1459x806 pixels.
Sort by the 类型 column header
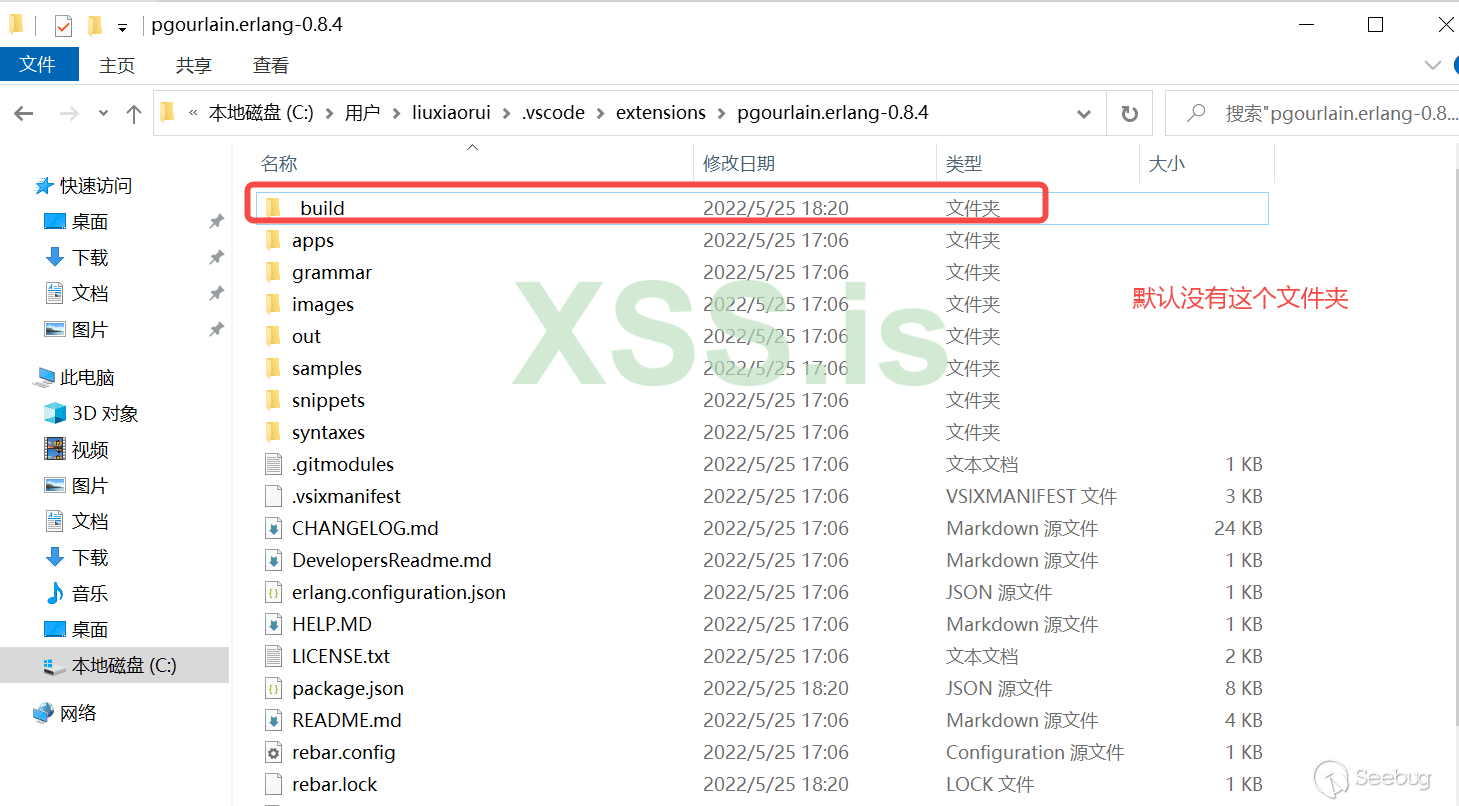pos(965,164)
